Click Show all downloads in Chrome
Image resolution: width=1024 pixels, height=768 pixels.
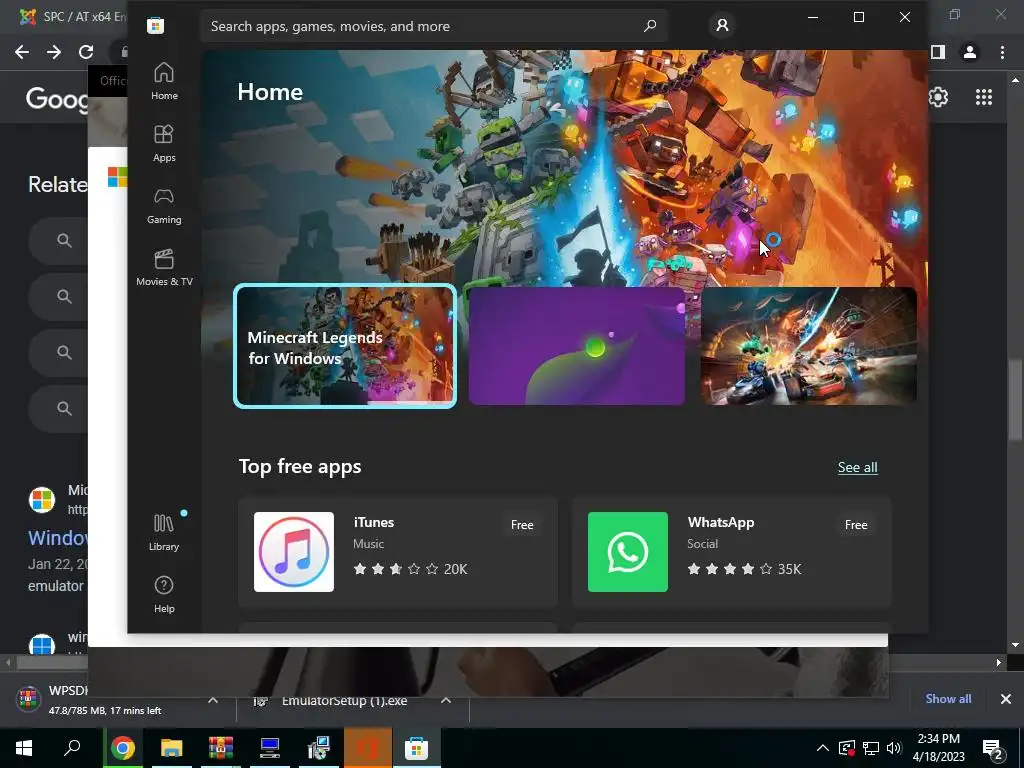(948, 699)
